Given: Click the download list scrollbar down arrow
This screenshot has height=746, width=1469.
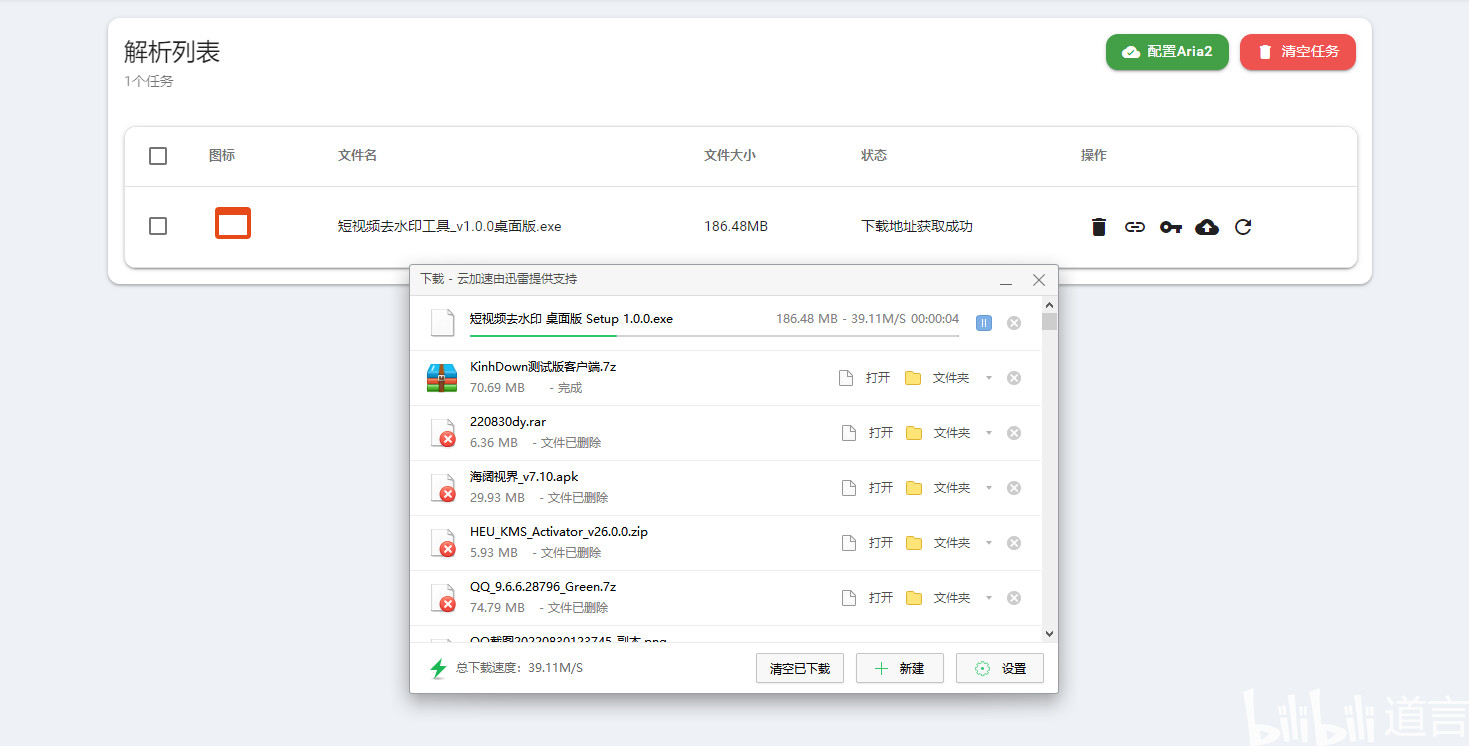Looking at the screenshot, I should pyautogui.click(x=1049, y=633).
